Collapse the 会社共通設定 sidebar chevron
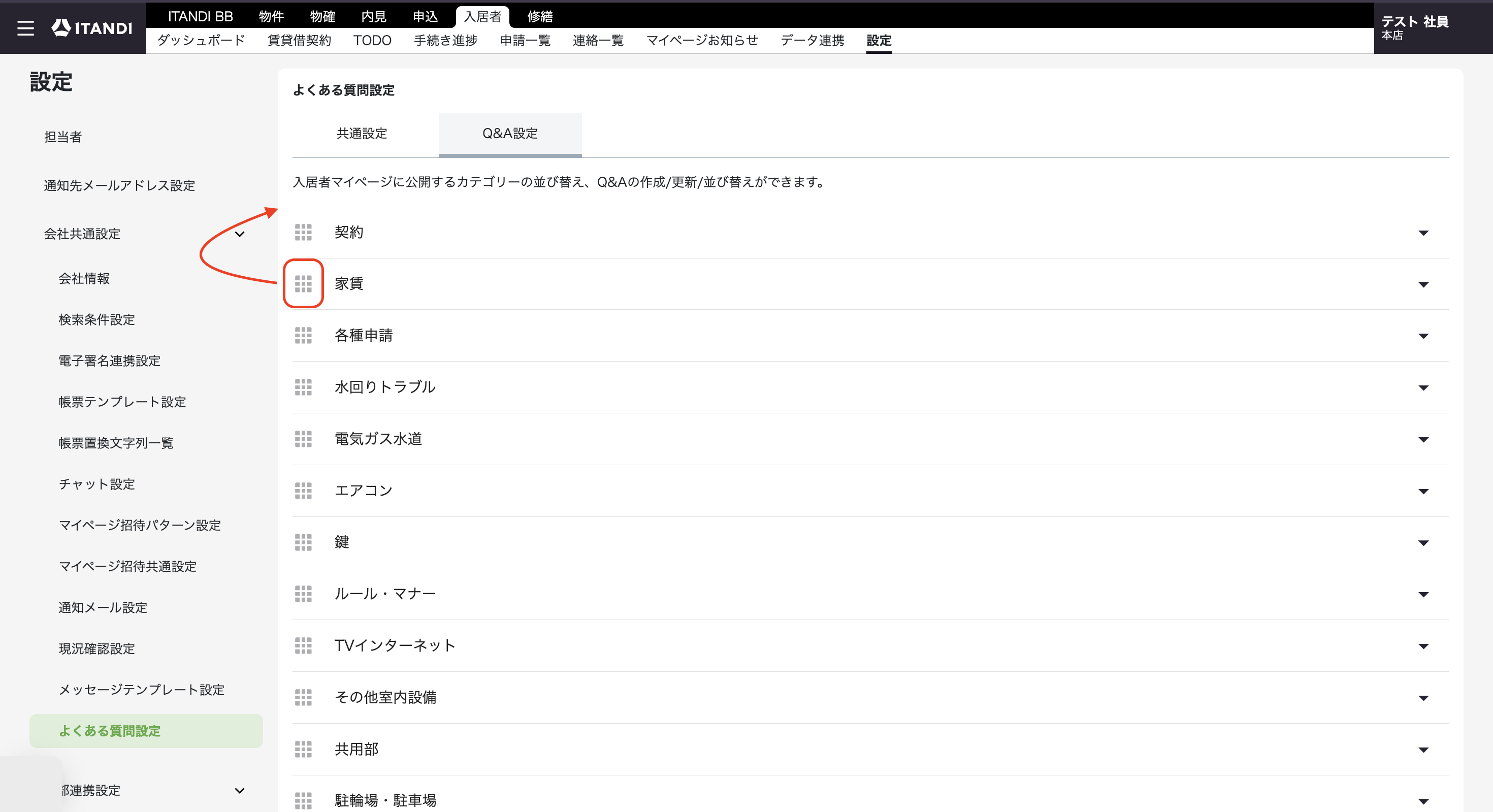1493x812 pixels. pos(239,234)
